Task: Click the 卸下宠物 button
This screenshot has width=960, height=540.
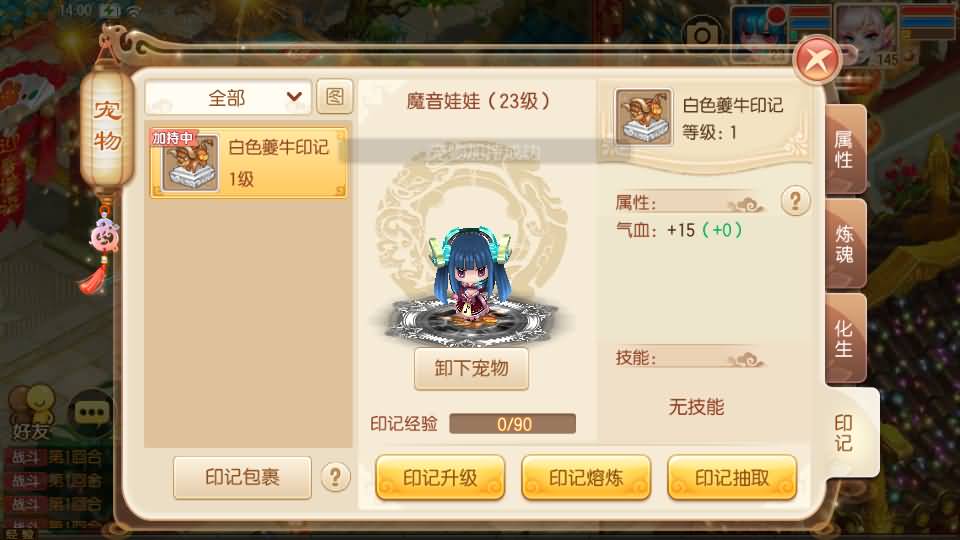Action: pos(471,369)
